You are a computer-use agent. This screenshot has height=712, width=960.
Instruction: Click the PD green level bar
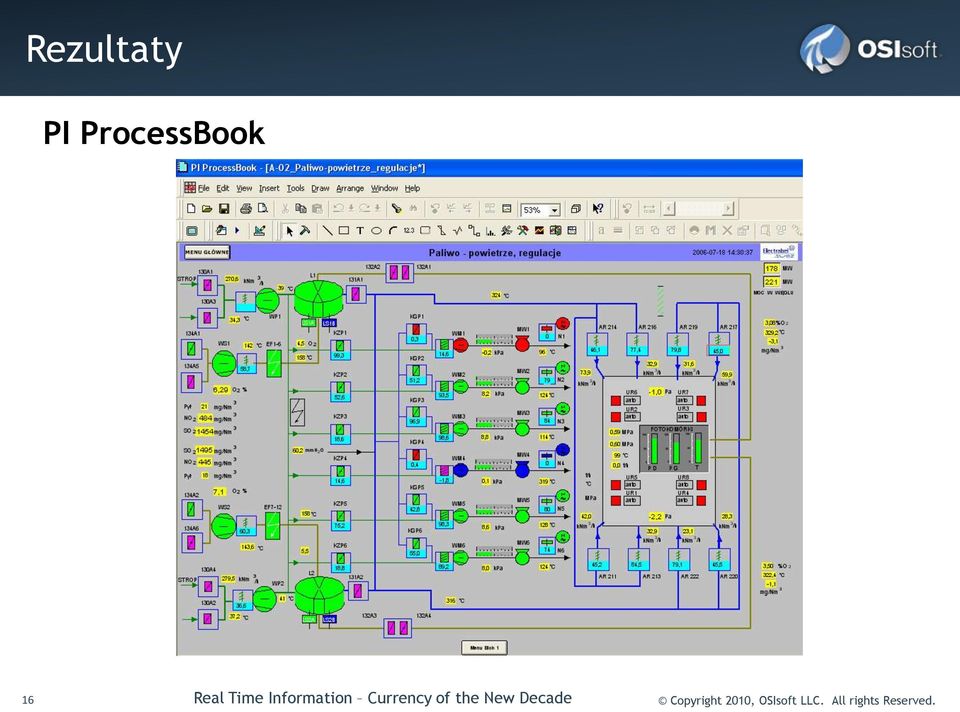(x=654, y=449)
